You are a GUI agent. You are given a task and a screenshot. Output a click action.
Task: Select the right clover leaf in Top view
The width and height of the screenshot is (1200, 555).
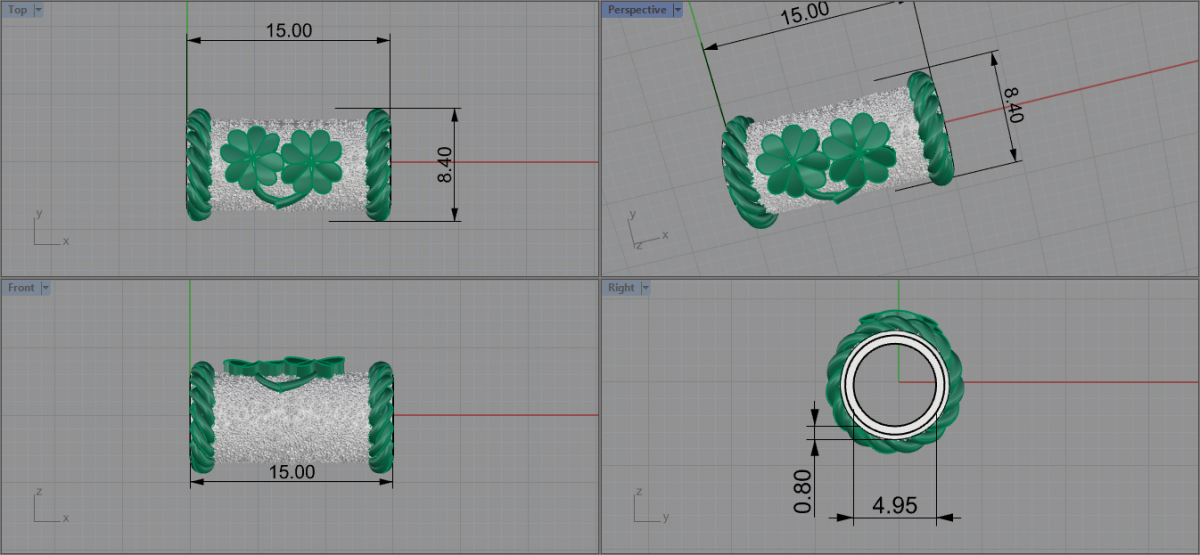310,160
